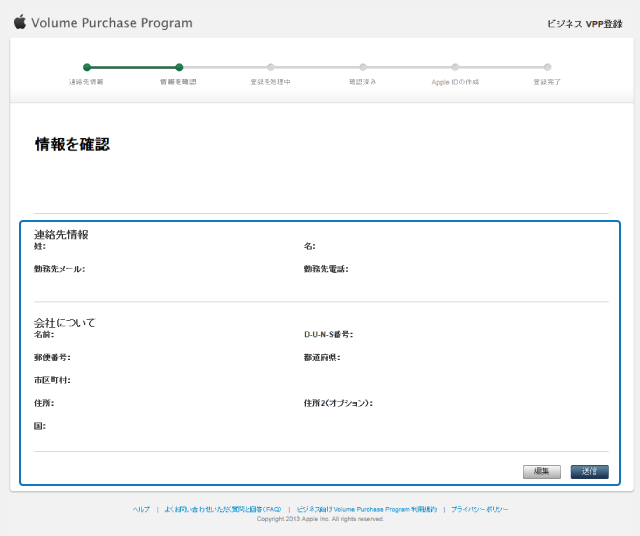This screenshot has width=640, height=536.
Task: Open the よくお問い合わせいただく質問と回答 (FAQ) link
Action: click(222, 509)
